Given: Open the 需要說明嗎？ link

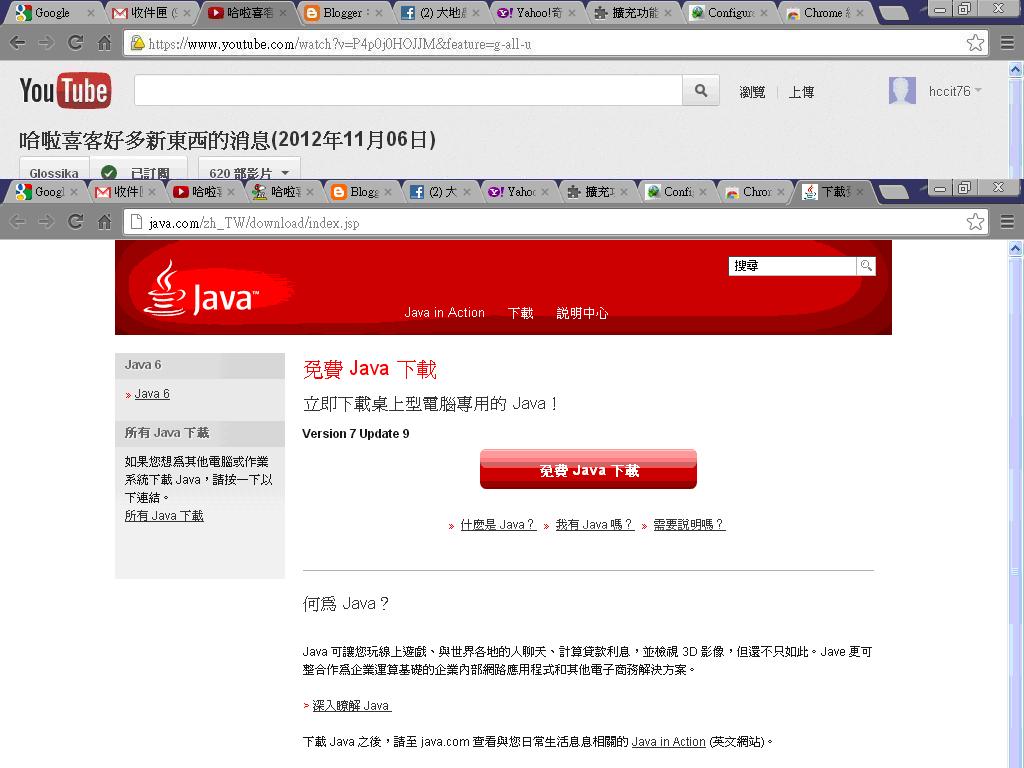Looking at the screenshot, I should coord(689,524).
